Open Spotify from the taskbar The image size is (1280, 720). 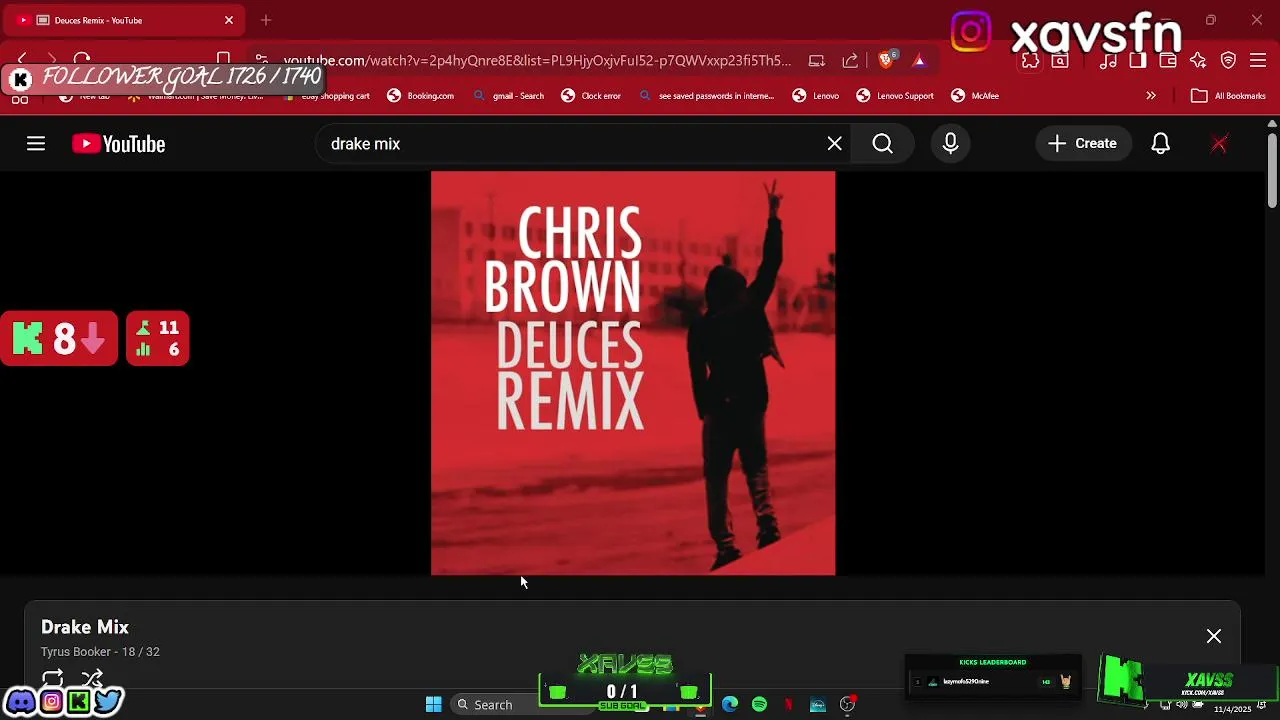(759, 705)
